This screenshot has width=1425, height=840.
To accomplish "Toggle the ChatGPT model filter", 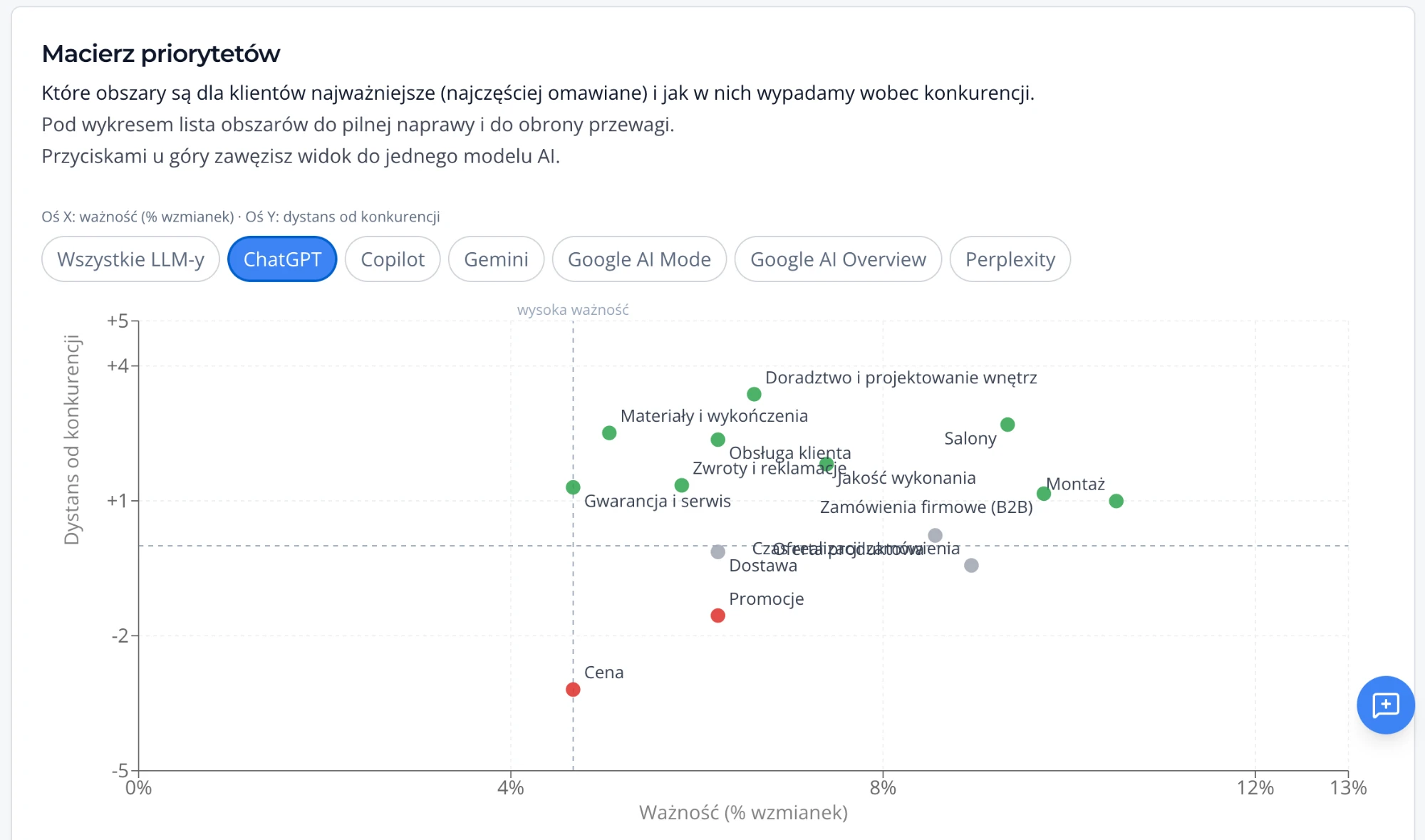I will (x=282, y=259).
